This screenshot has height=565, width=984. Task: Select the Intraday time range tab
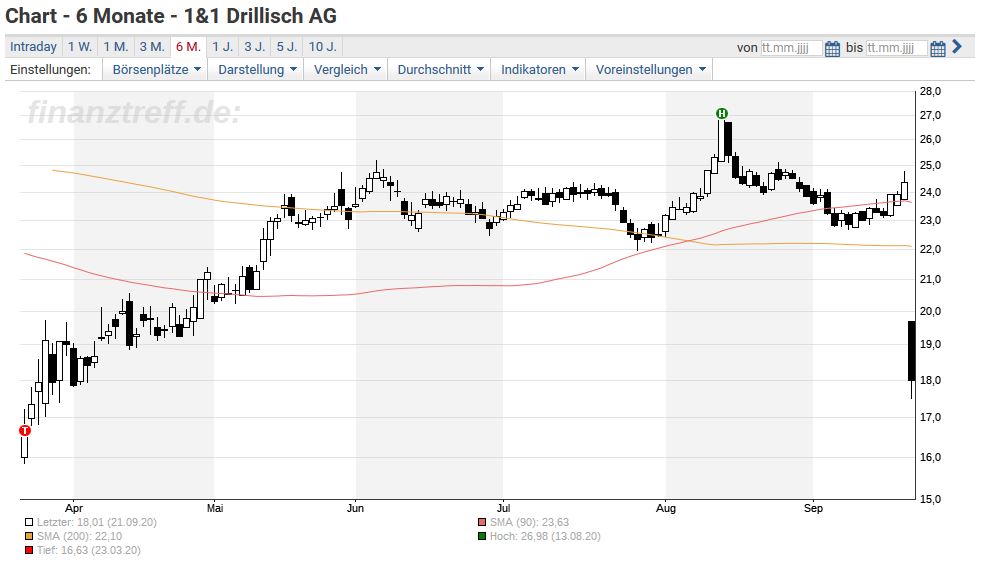(x=33, y=47)
